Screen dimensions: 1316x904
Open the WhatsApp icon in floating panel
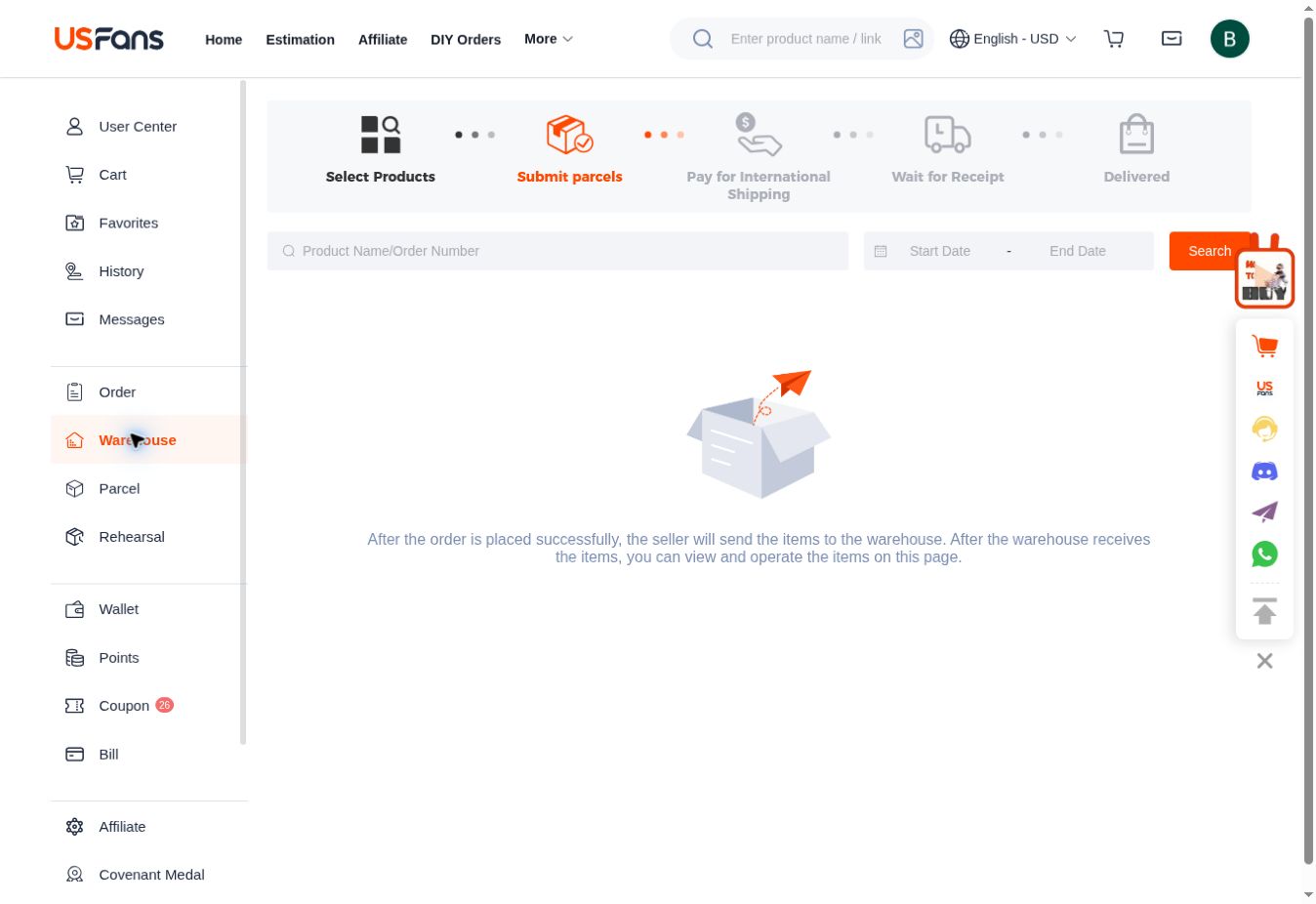pyautogui.click(x=1264, y=555)
